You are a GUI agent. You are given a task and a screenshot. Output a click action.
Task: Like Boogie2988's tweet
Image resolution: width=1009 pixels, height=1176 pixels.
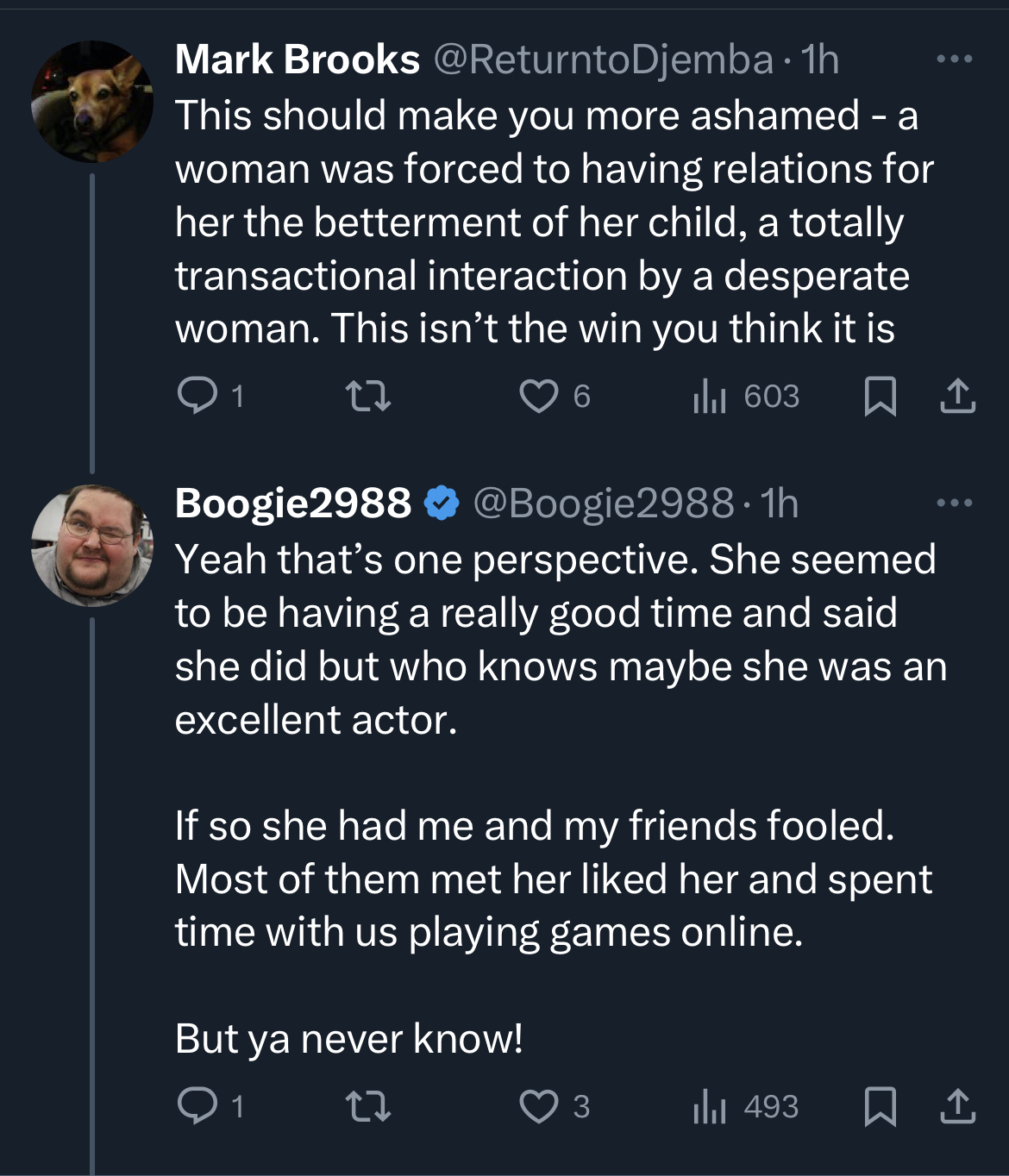coord(539,1105)
